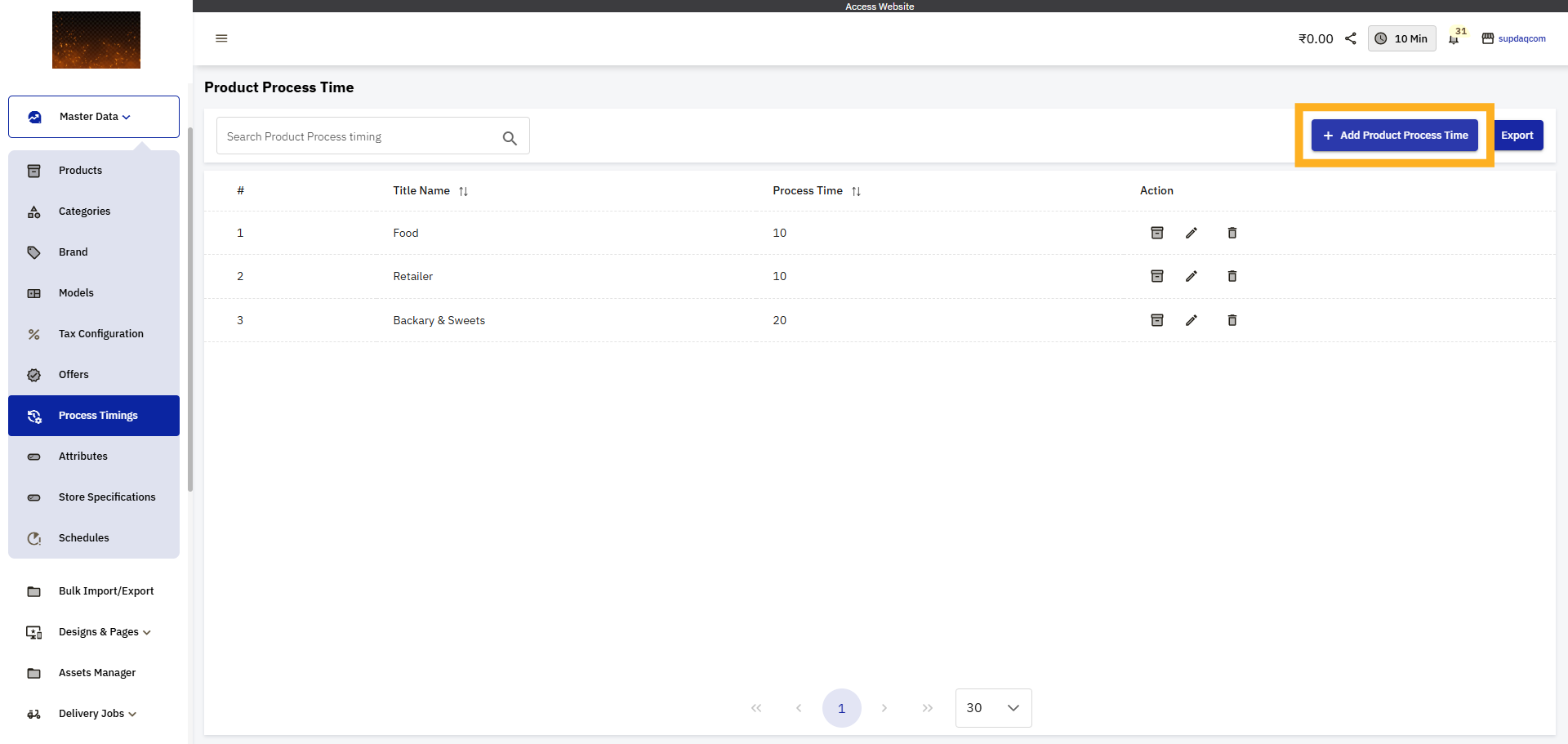Select the Products sidebar icon

pyautogui.click(x=33, y=170)
